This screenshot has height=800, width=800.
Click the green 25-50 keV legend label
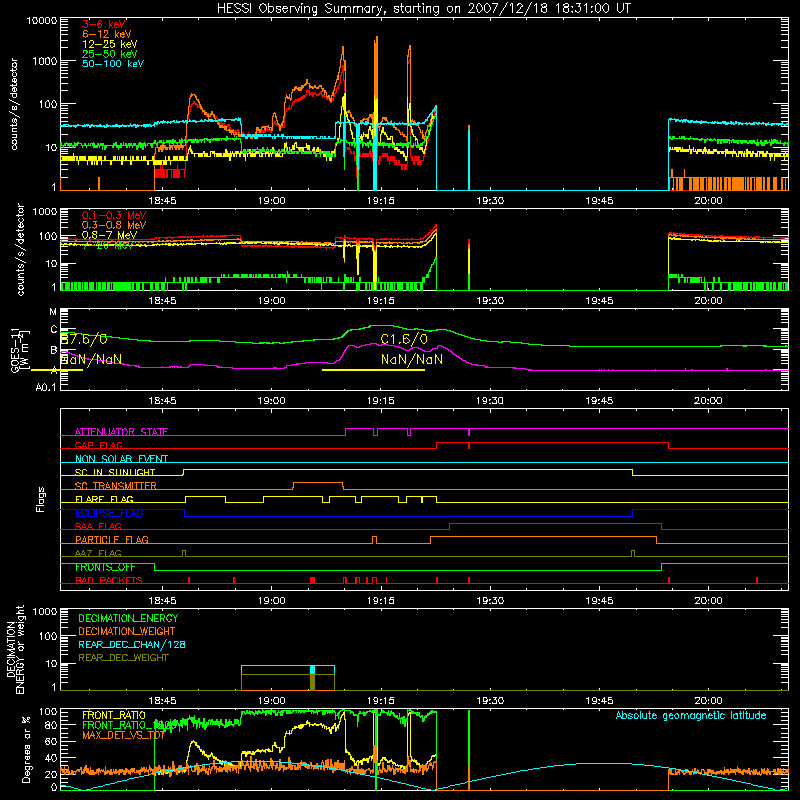pos(110,54)
